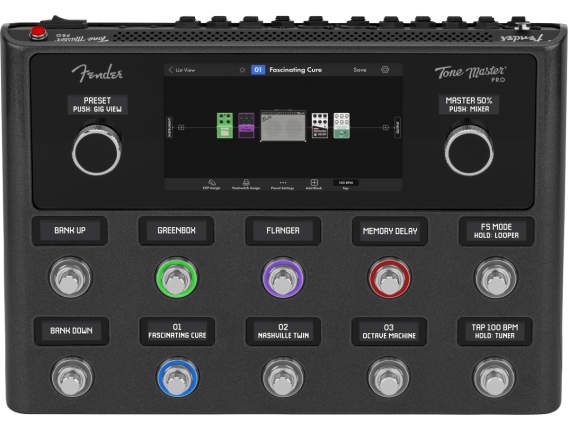Viewport: 568px width, 430px height.
Task: Select the Fender amp block
Action: (283, 126)
